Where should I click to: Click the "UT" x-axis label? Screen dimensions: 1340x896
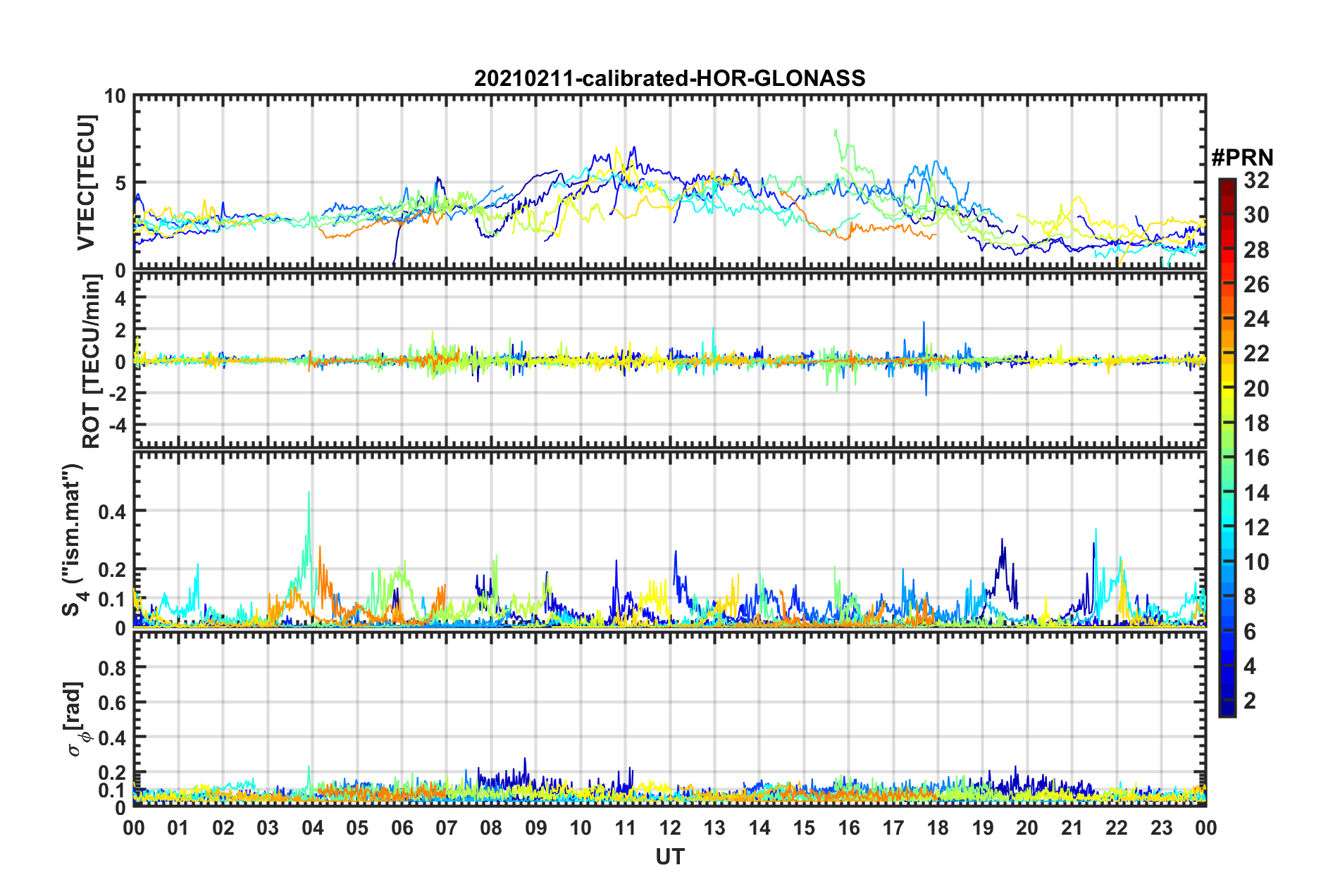[x=669, y=857]
